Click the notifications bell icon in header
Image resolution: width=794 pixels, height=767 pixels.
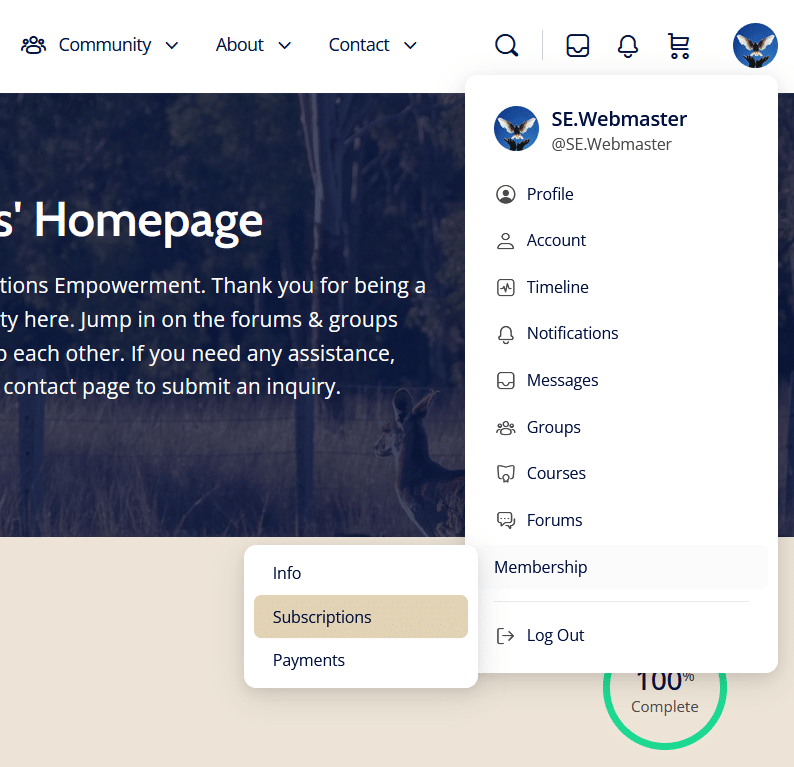[628, 45]
